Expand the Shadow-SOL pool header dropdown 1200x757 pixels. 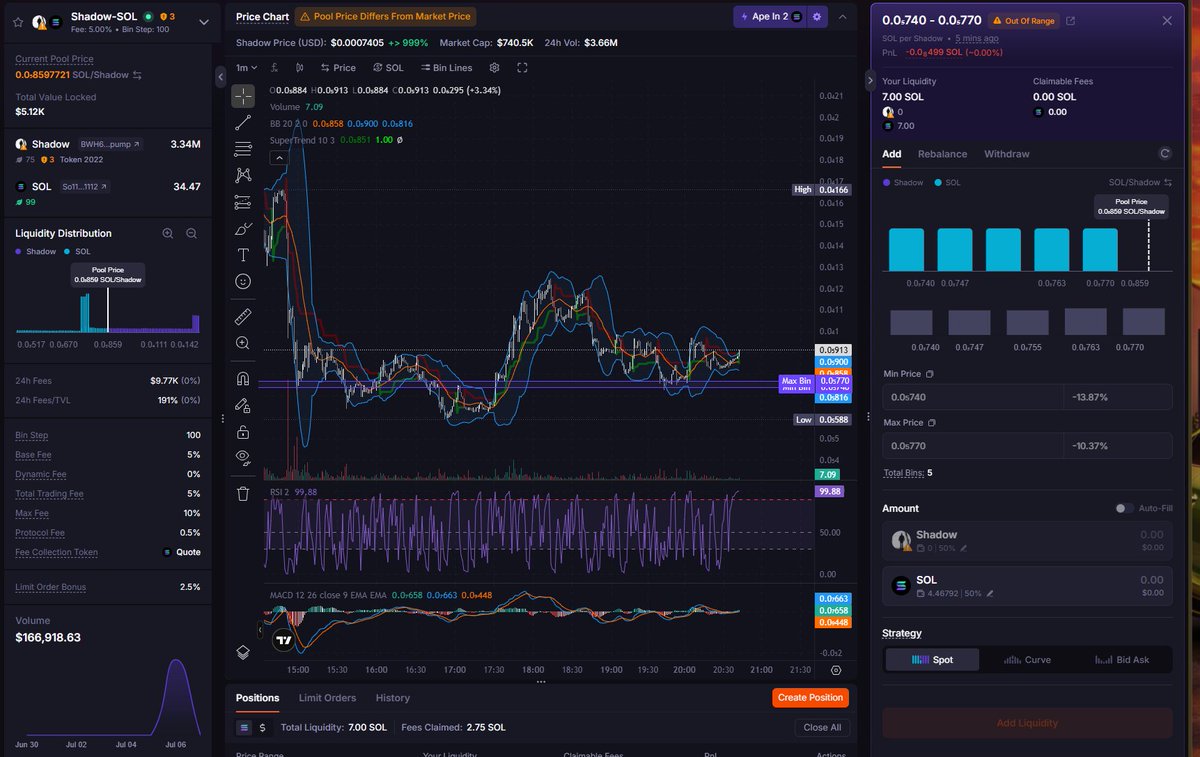click(204, 22)
